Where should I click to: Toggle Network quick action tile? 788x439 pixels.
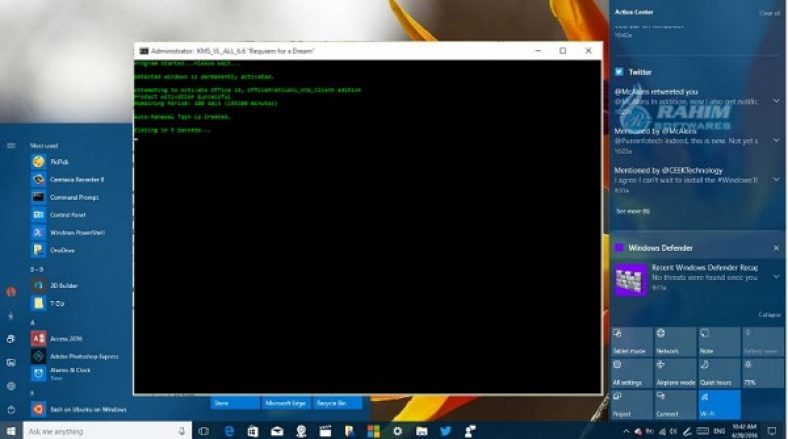tap(675, 341)
